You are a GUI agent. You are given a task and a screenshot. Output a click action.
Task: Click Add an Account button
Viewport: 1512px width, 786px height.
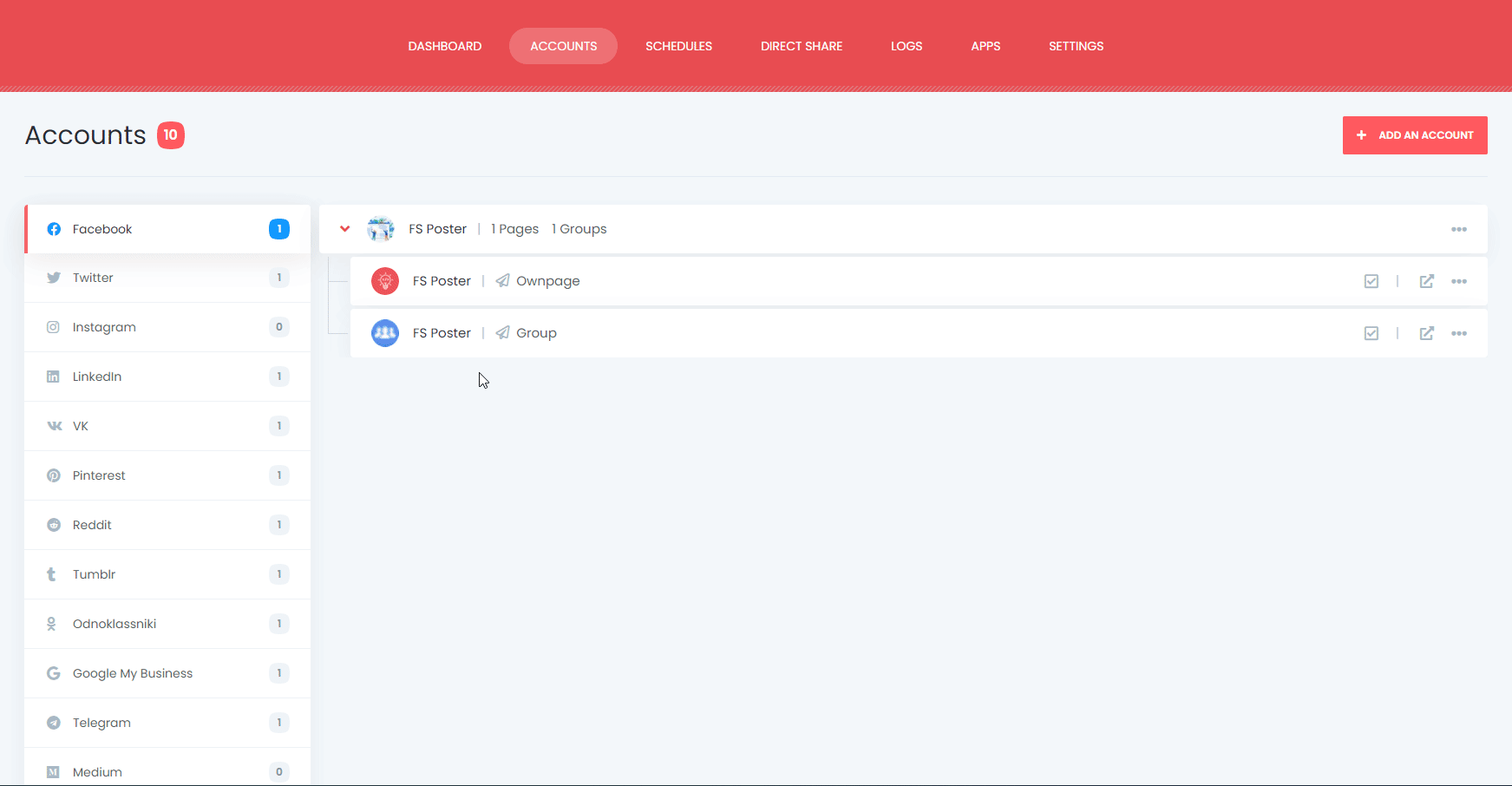tap(1415, 135)
